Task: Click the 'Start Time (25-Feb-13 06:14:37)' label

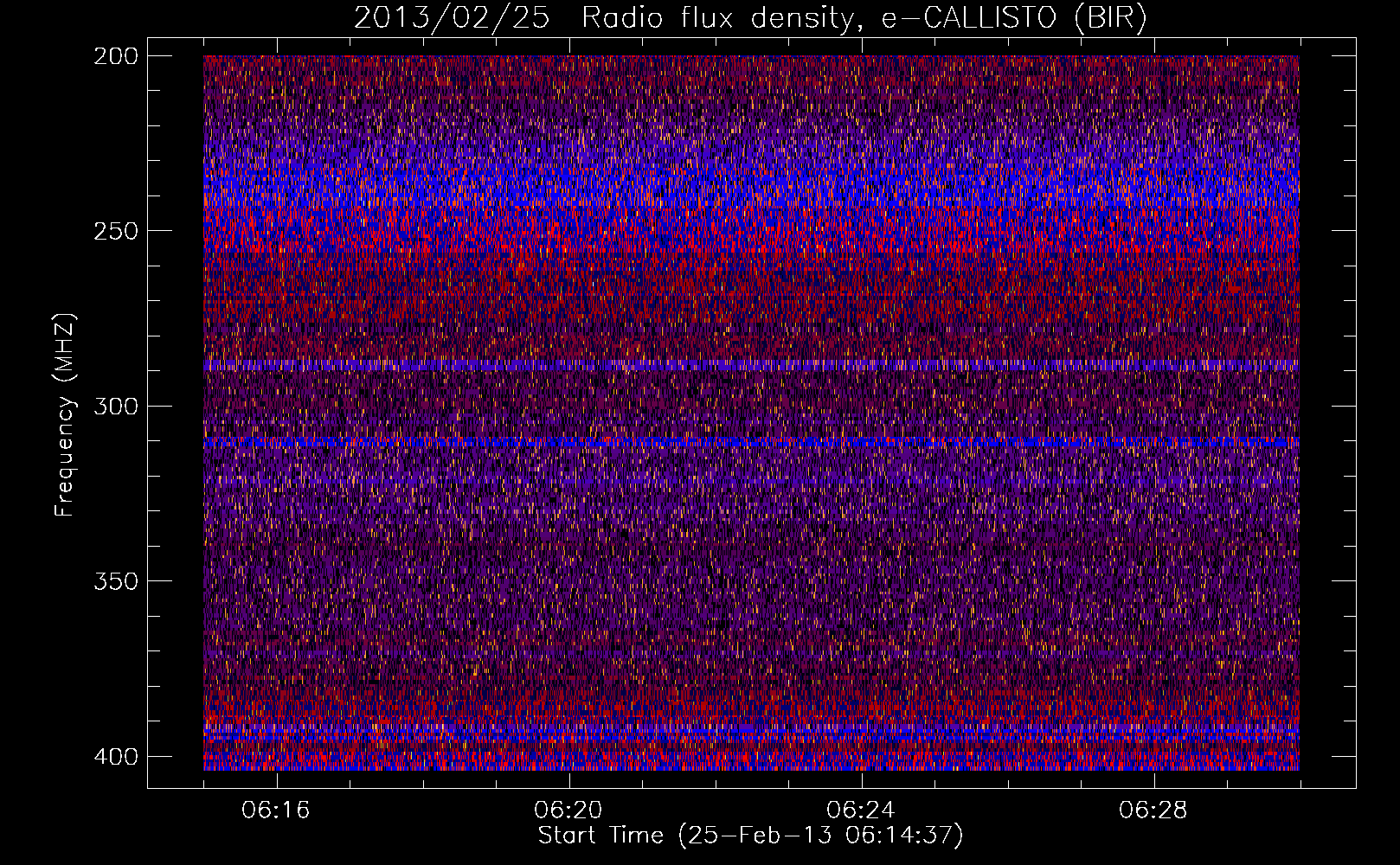Action: 750,836
